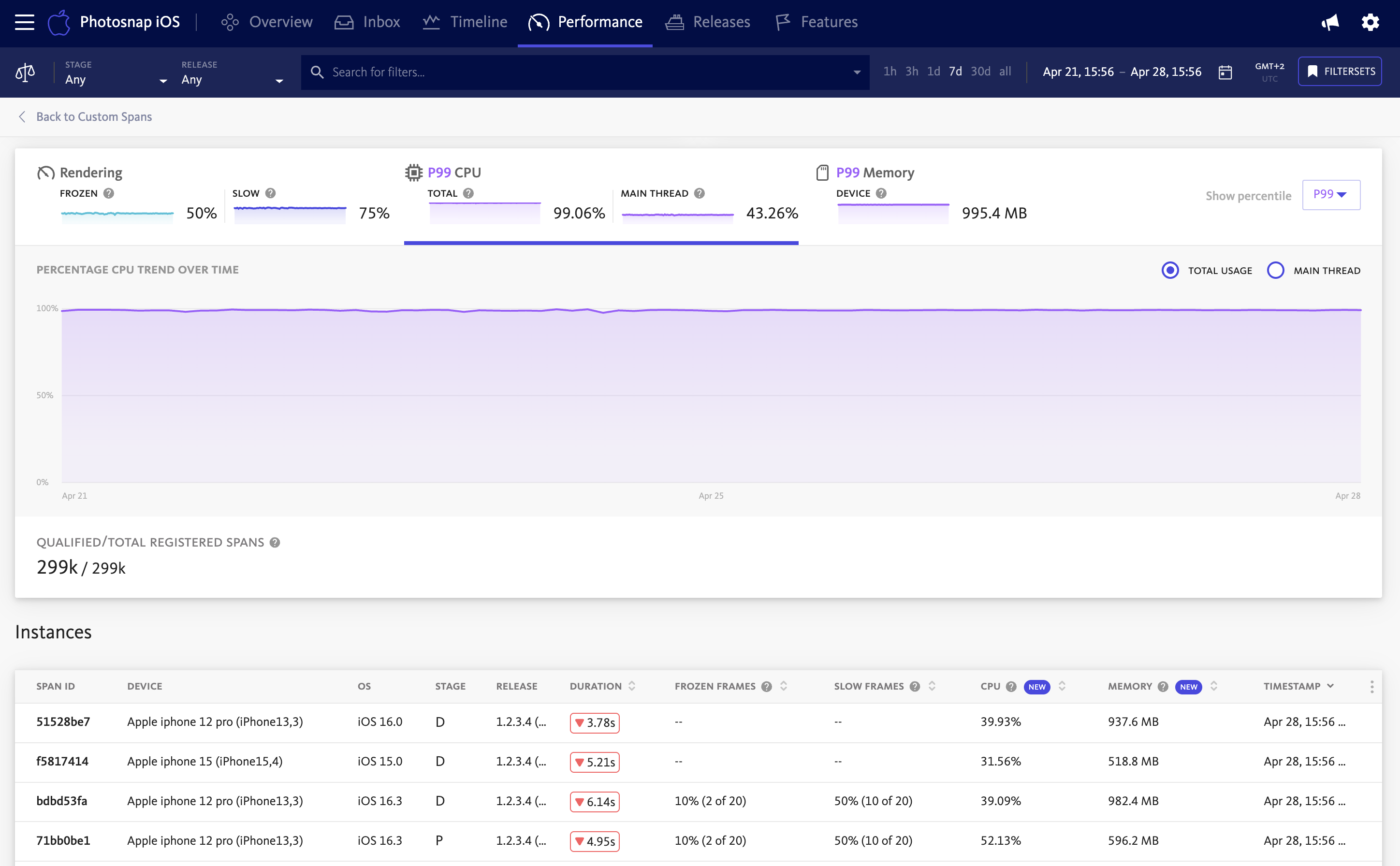Select MAIN THREAD radio button
Screen dimensions: 1400x866
pyautogui.click(x=1276, y=270)
